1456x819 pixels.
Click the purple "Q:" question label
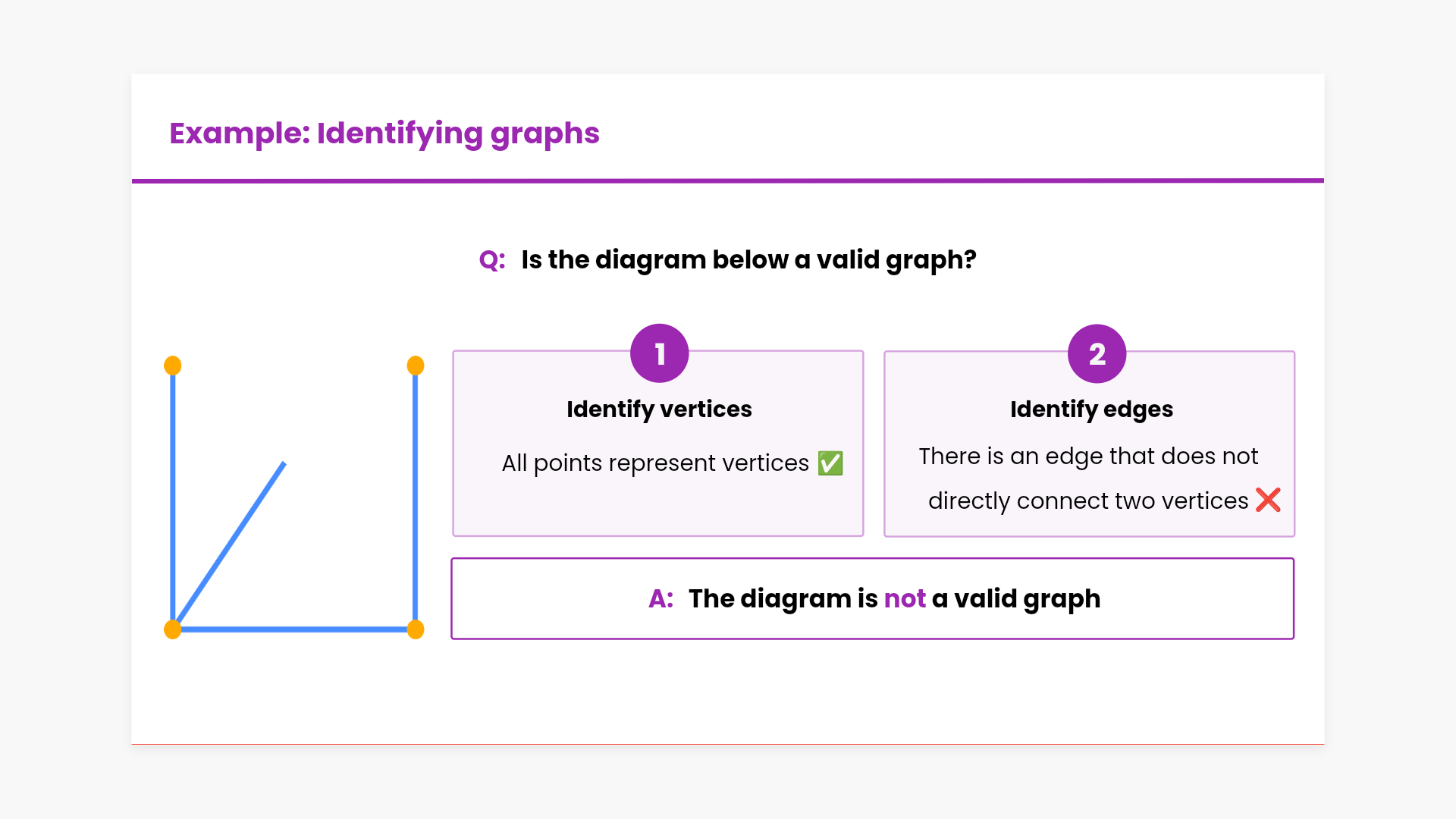[x=492, y=260]
